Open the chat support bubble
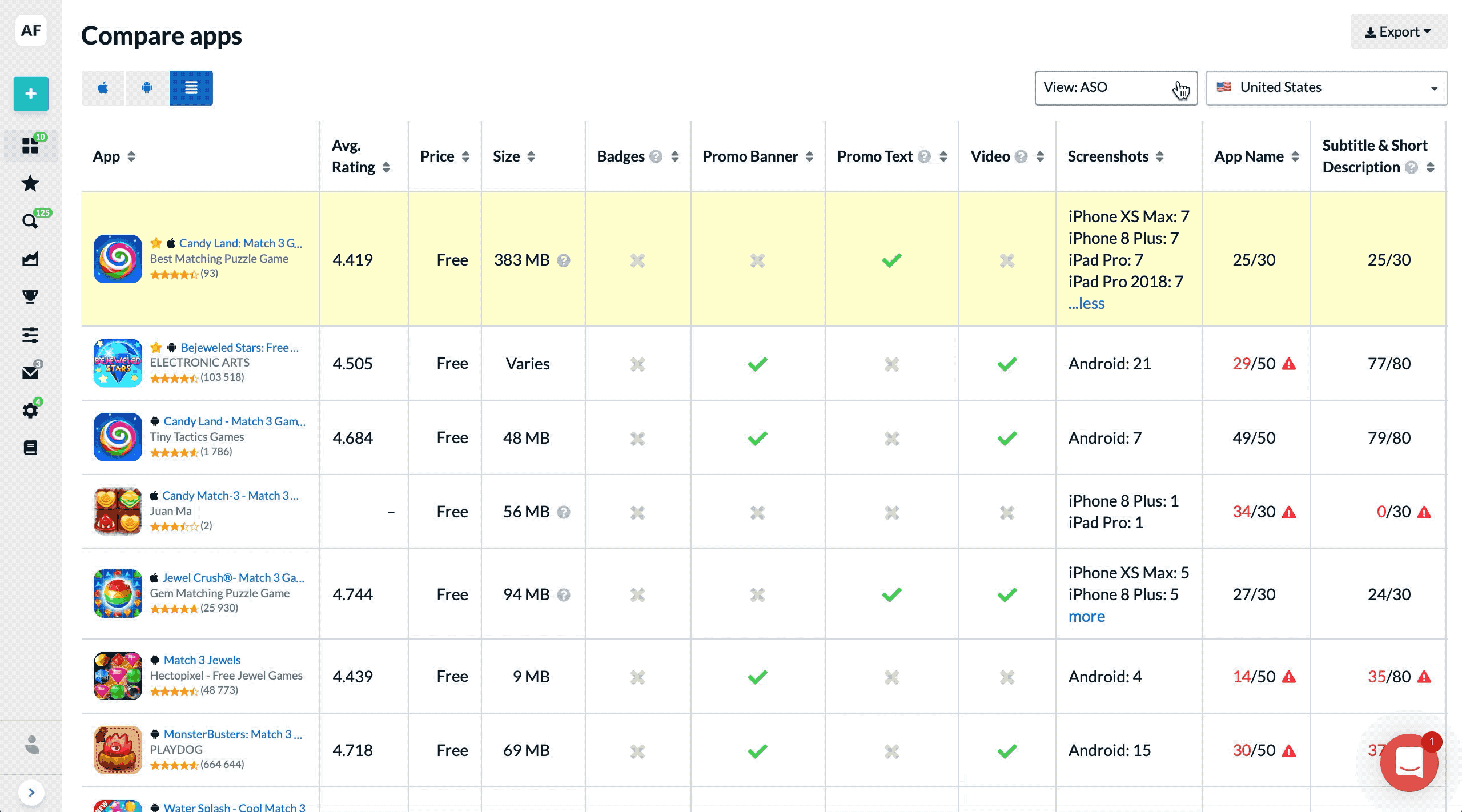 (1408, 762)
